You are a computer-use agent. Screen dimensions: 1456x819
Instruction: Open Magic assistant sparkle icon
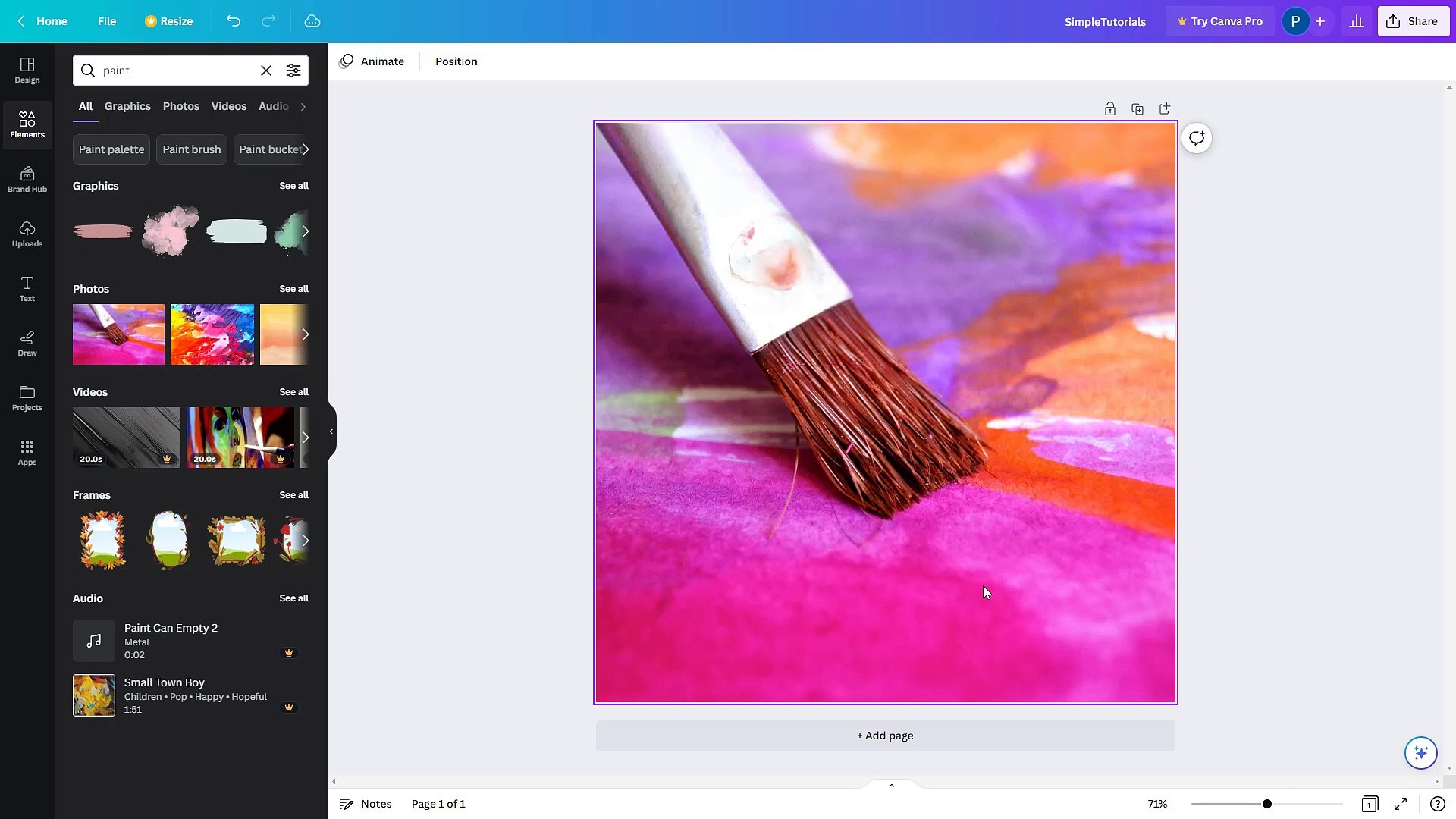(x=1420, y=752)
